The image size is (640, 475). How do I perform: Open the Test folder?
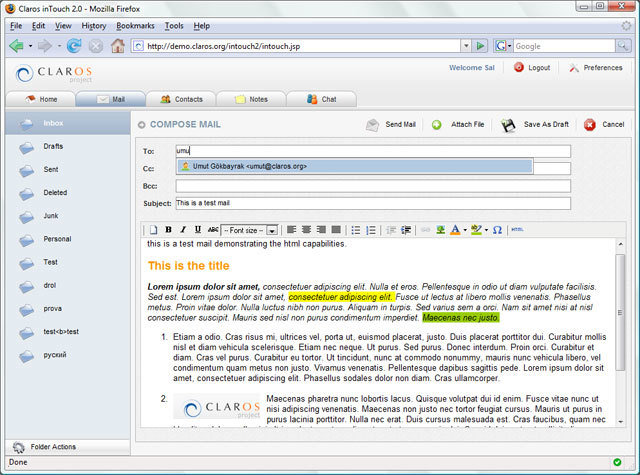pos(68,262)
